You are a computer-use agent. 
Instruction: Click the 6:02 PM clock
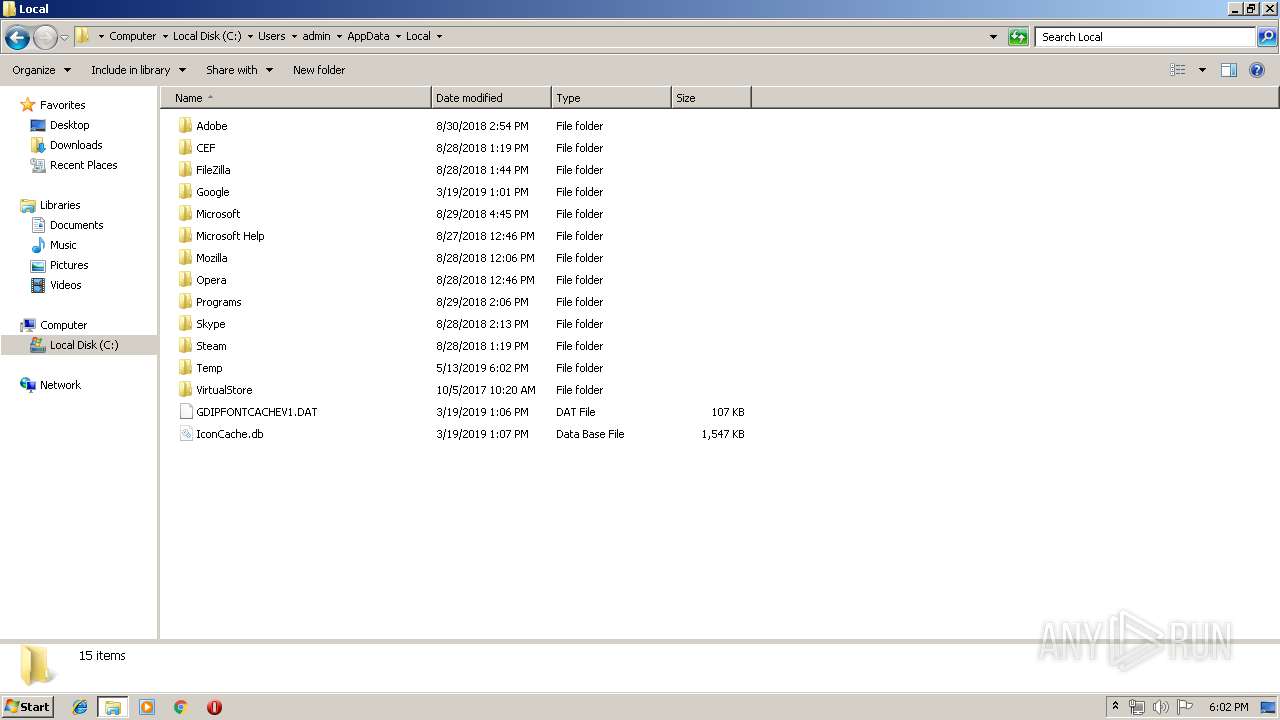click(1228, 707)
